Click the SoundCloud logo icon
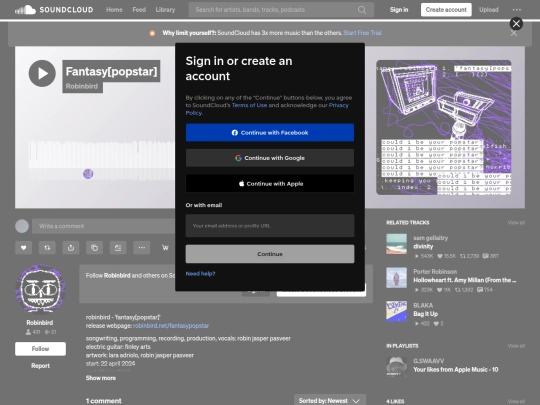 tap(25, 10)
